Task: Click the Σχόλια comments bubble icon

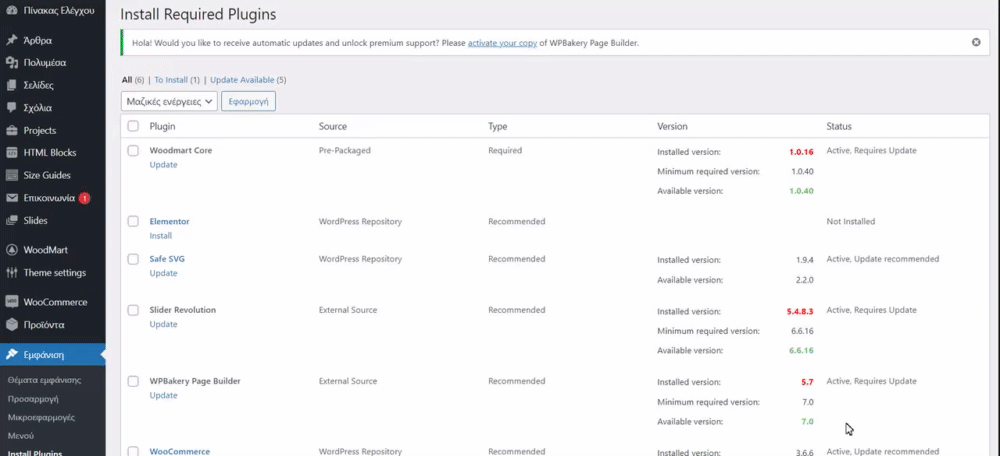Action: (x=12, y=108)
